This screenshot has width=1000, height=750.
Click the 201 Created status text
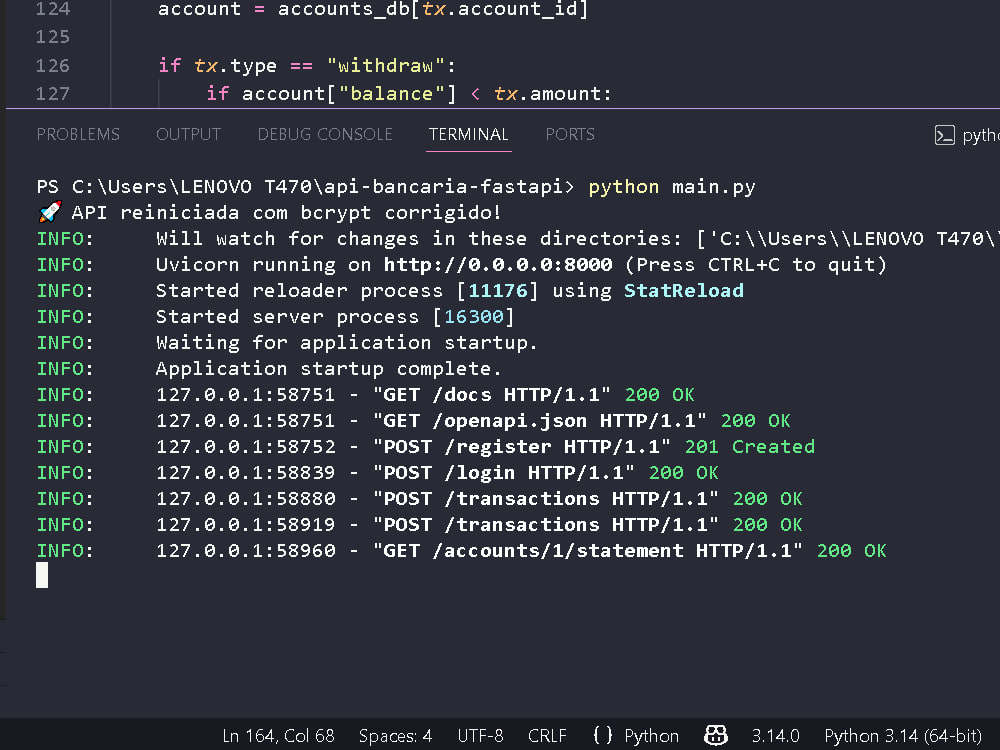[749, 447]
